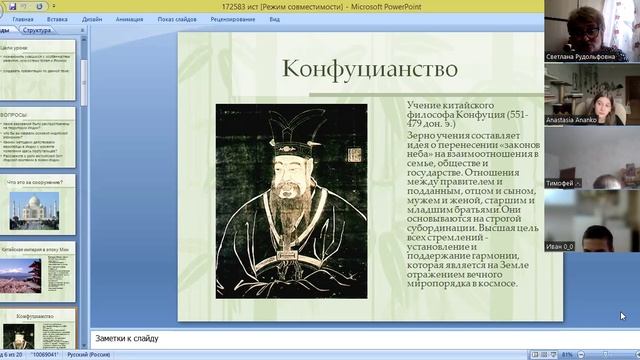
Task: Switch to the Анимация ribbon tab
Action: (x=129, y=19)
